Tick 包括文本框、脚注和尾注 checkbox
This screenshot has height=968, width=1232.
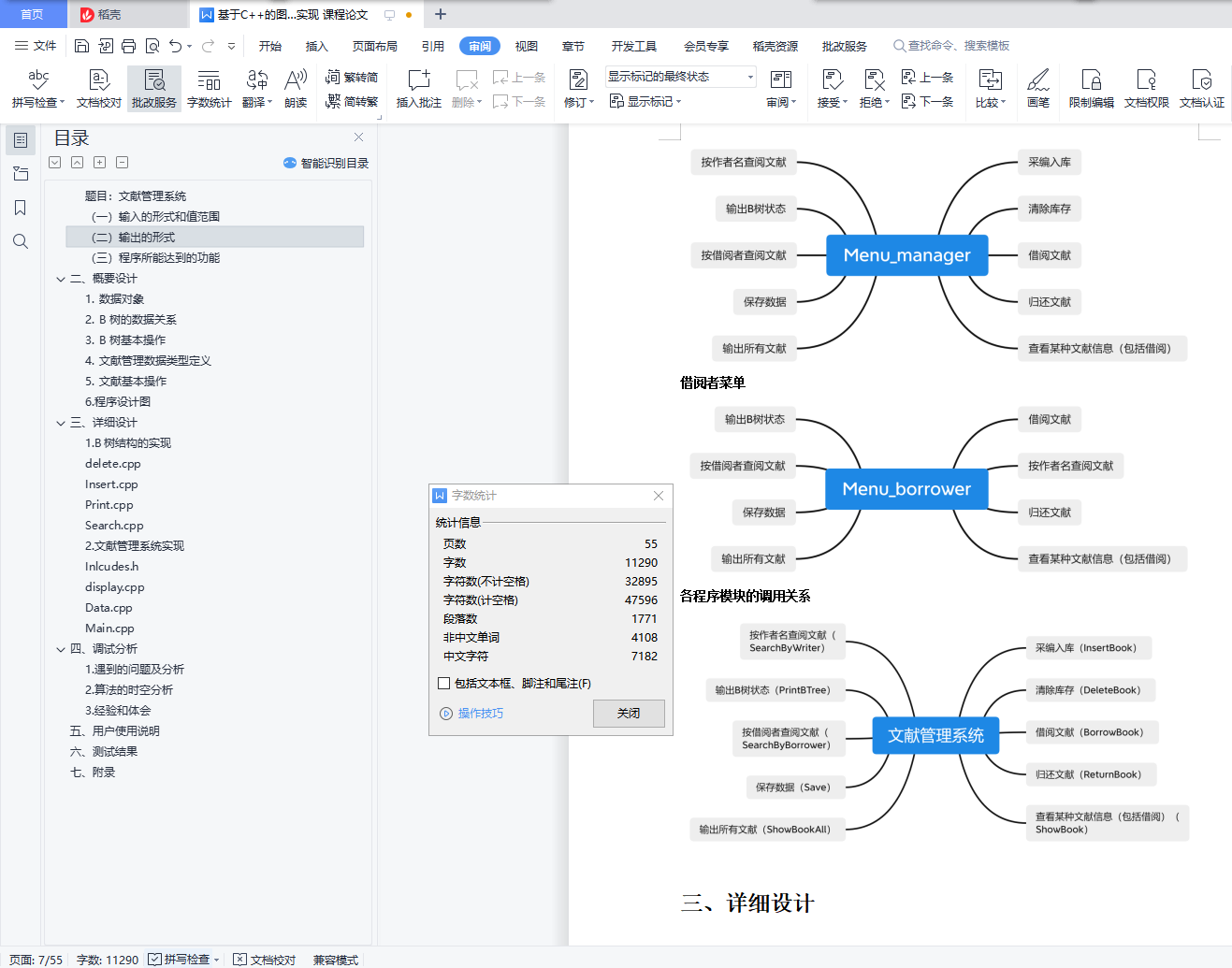(444, 684)
